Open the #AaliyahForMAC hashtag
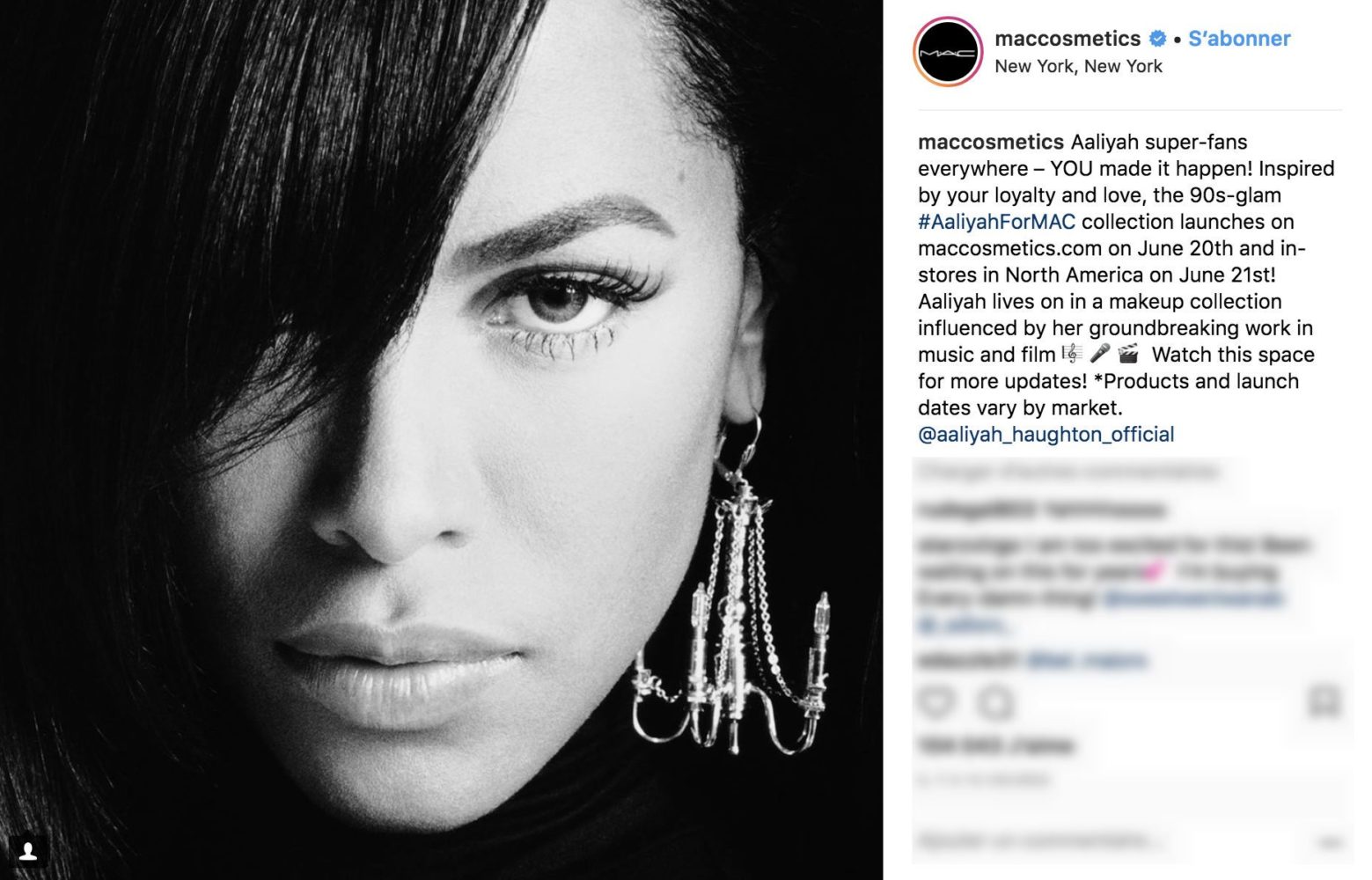Image resolution: width=1372 pixels, height=880 pixels. click(996, 222)
